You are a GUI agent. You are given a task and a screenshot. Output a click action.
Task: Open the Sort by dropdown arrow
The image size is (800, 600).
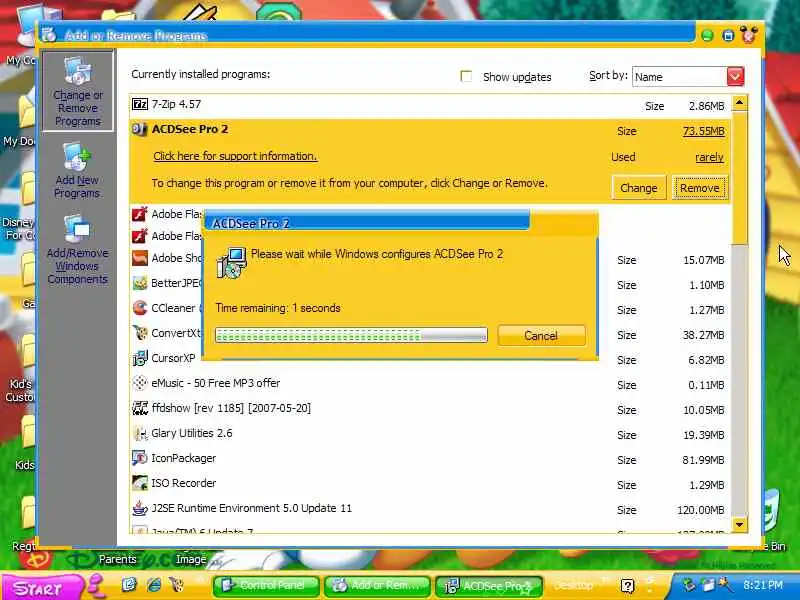pos(735,77)
